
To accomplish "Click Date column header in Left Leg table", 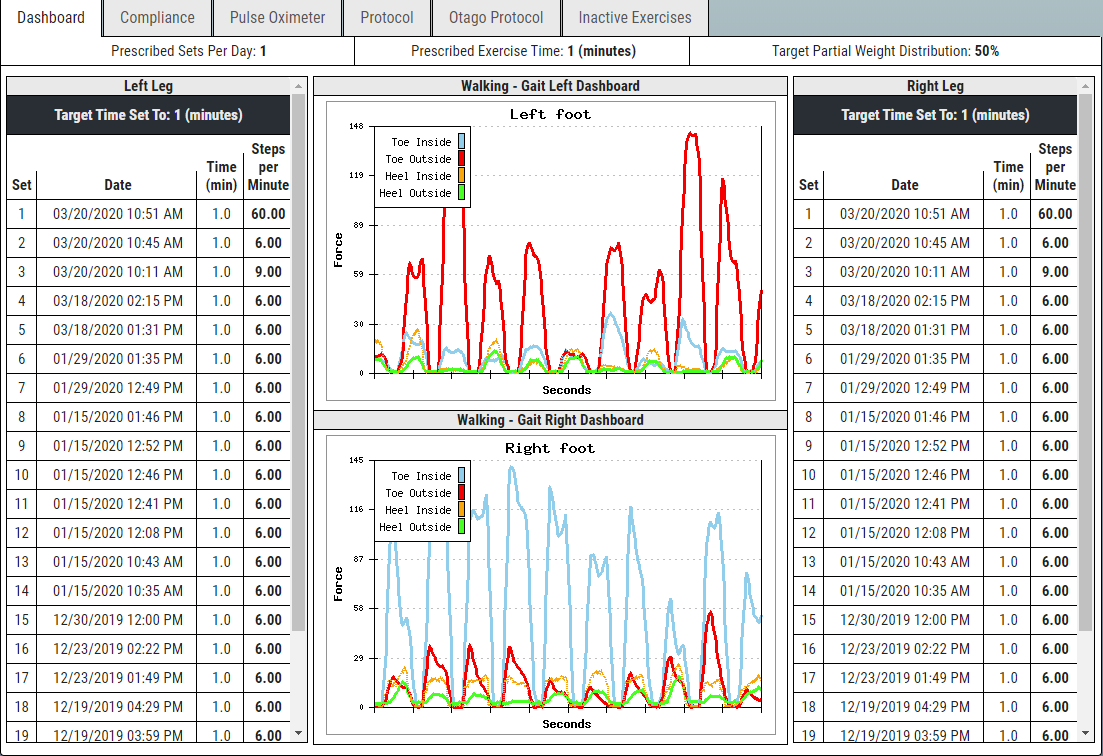I will (117, 184).
